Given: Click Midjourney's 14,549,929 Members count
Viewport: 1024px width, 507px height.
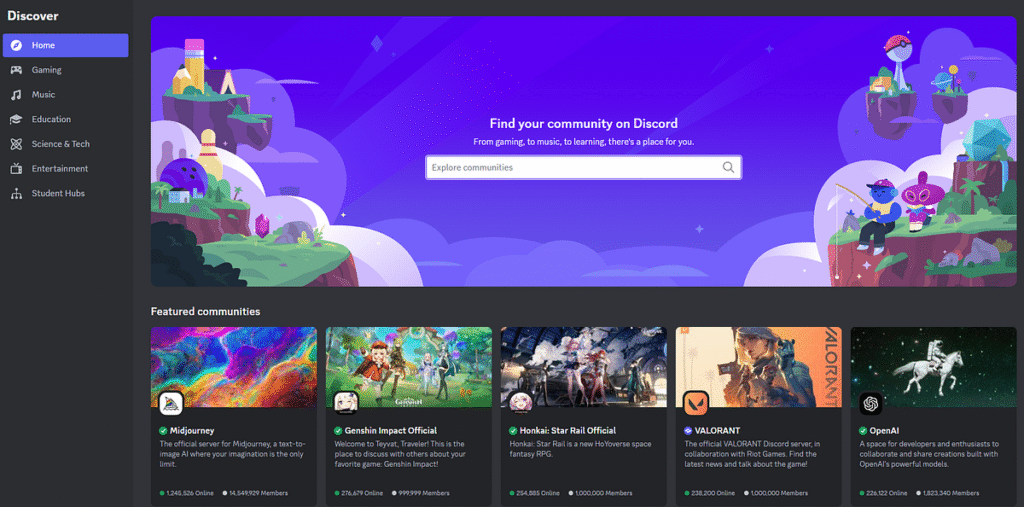Looking at the screenshot, I should (255, 493).
